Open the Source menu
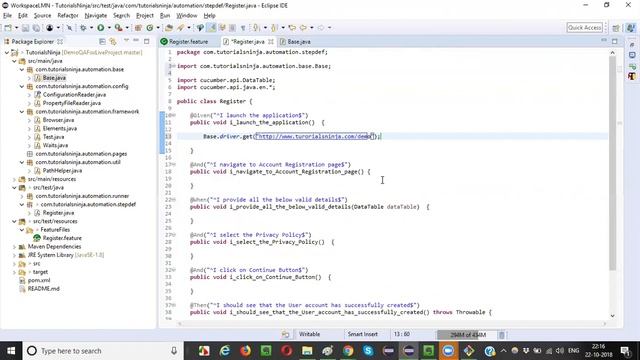The height and width of the screenshot is (360, 640). [42, 16]
